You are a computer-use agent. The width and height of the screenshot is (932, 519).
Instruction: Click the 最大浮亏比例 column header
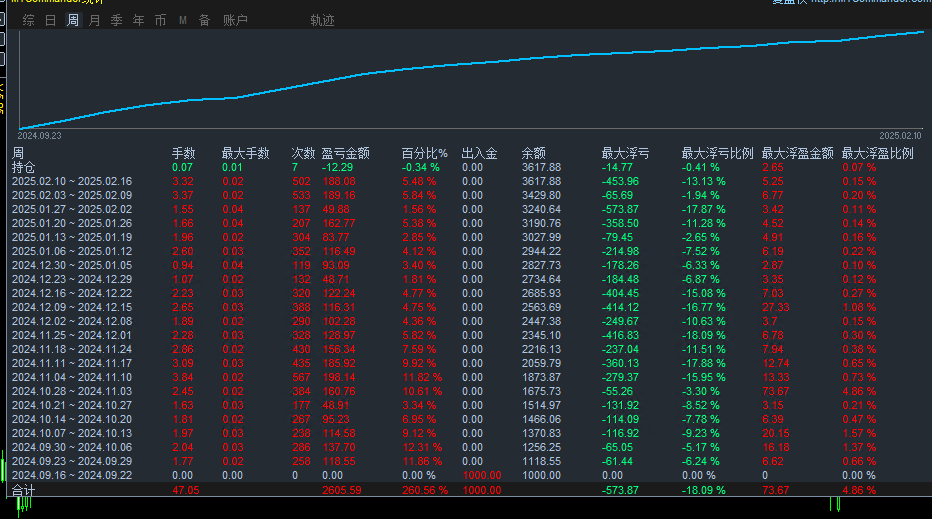(x=717, y=153)
